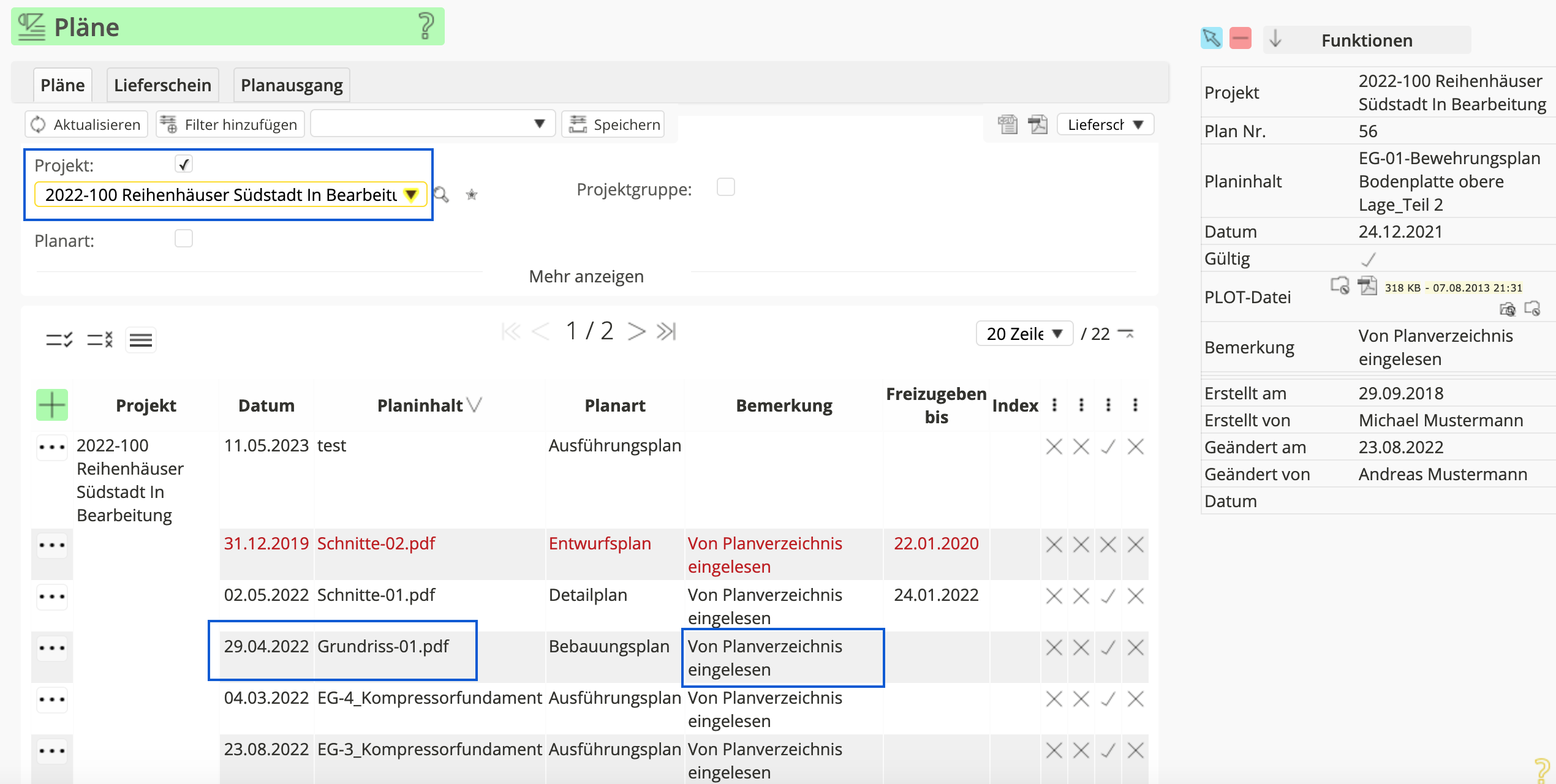1556x784 pixels.
Task: Uncheck the Projekt filter checkbox
Action: tap(183, 164)
